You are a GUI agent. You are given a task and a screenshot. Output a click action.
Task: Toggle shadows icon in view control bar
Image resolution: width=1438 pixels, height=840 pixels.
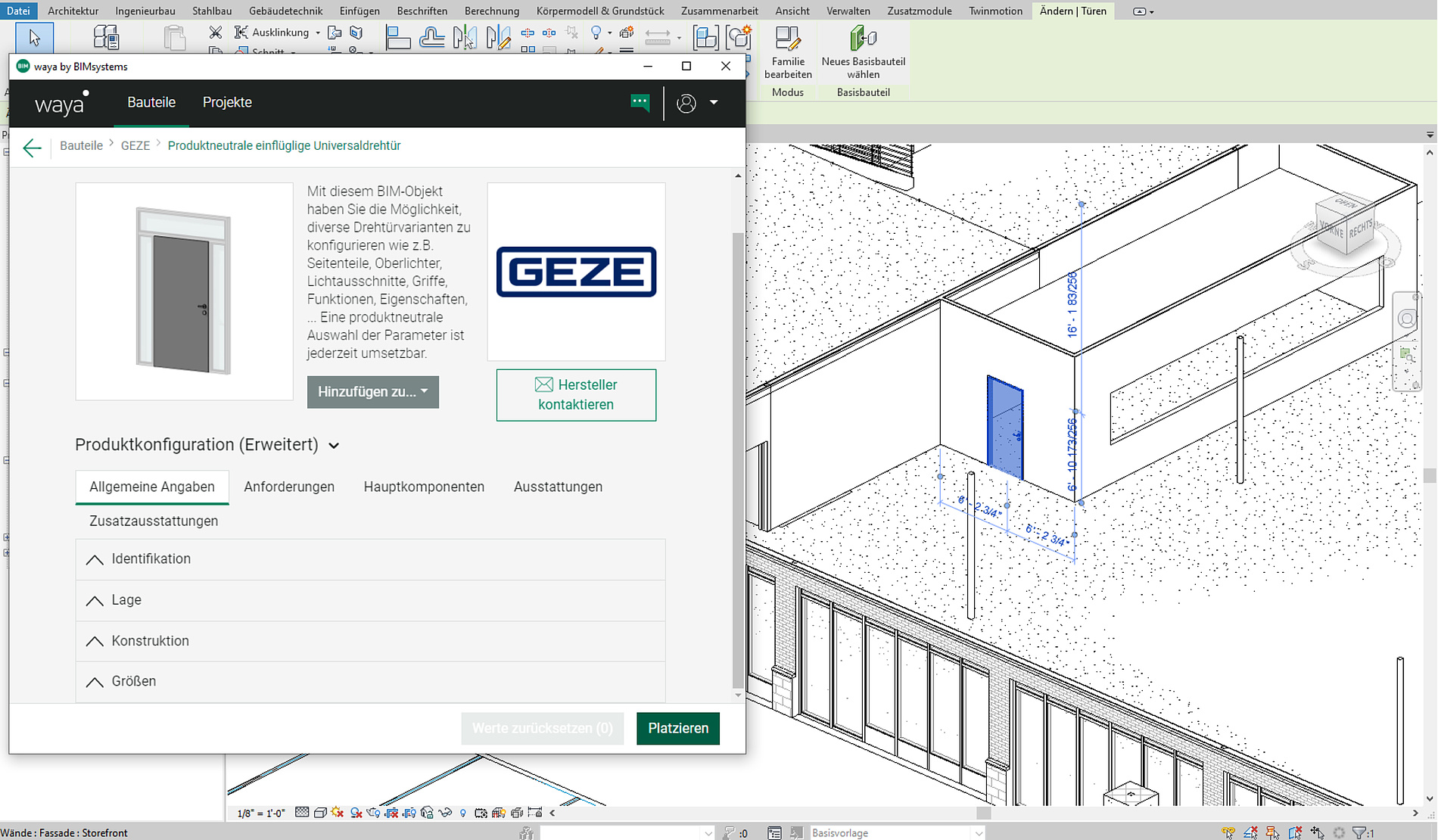pyautogui.click(x=356, y=813)
